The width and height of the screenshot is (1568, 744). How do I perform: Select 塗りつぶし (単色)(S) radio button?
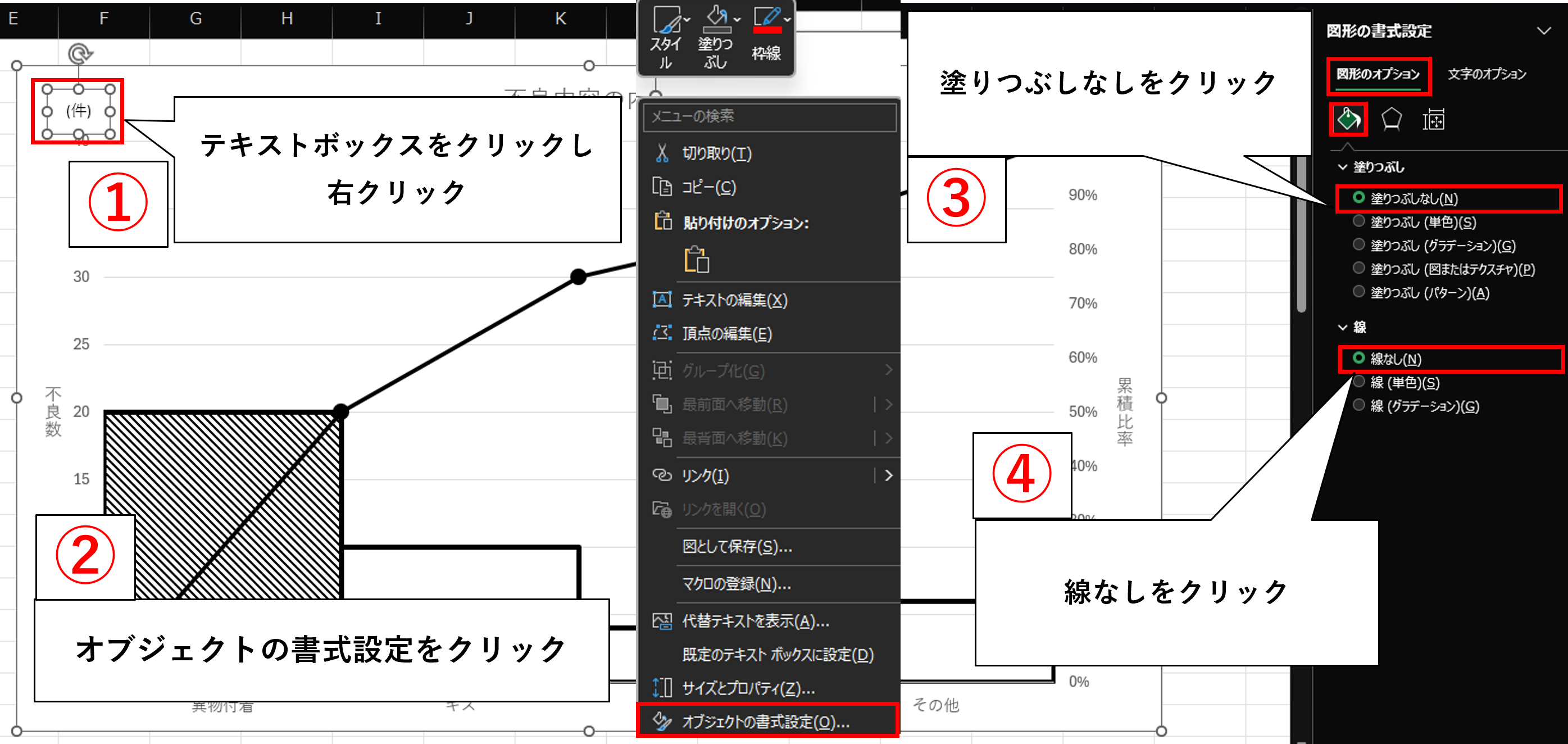click(1358, 221)
